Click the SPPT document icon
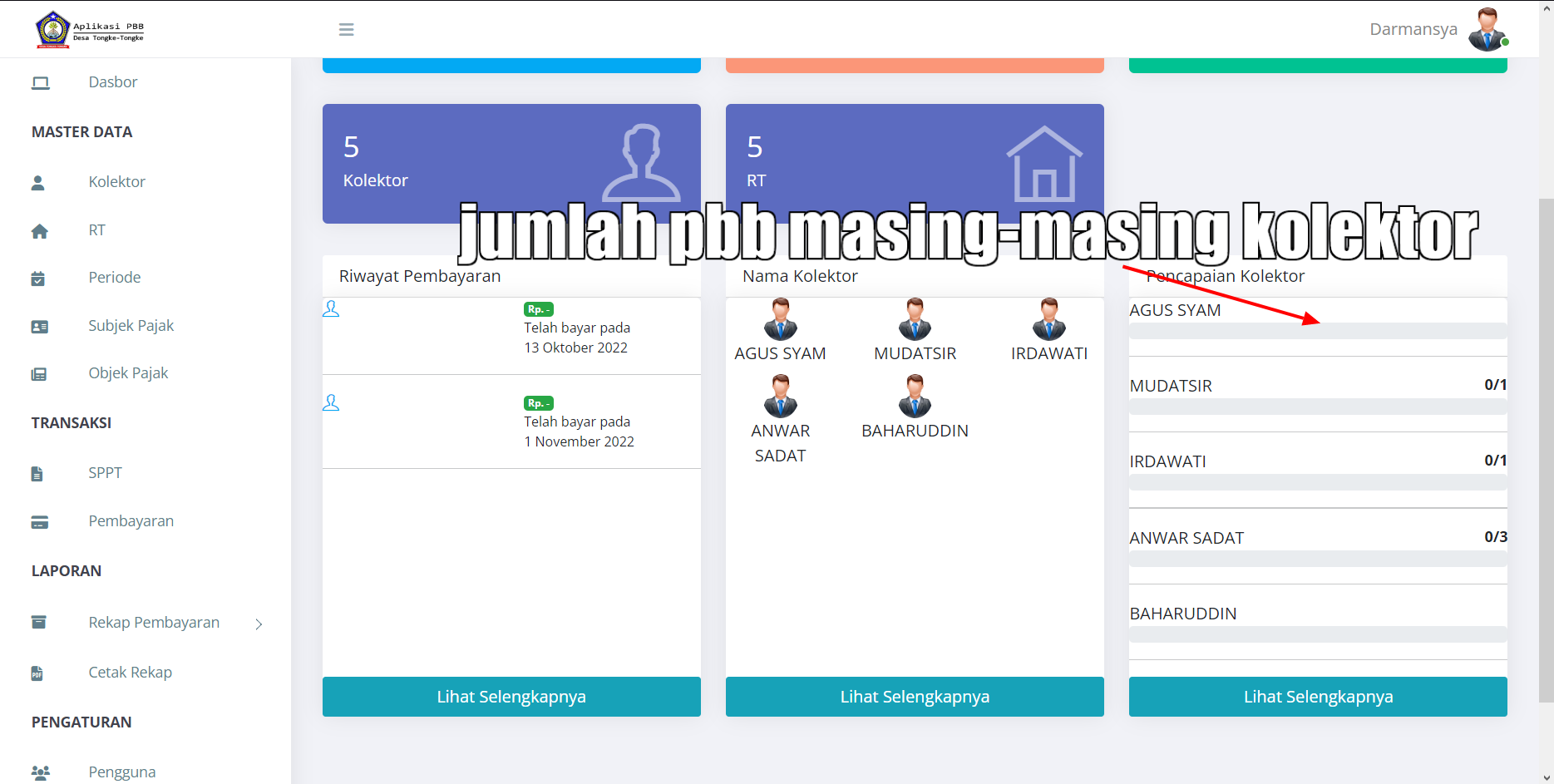The width and height of the screenshot is (1554, 784). [37, 473]
